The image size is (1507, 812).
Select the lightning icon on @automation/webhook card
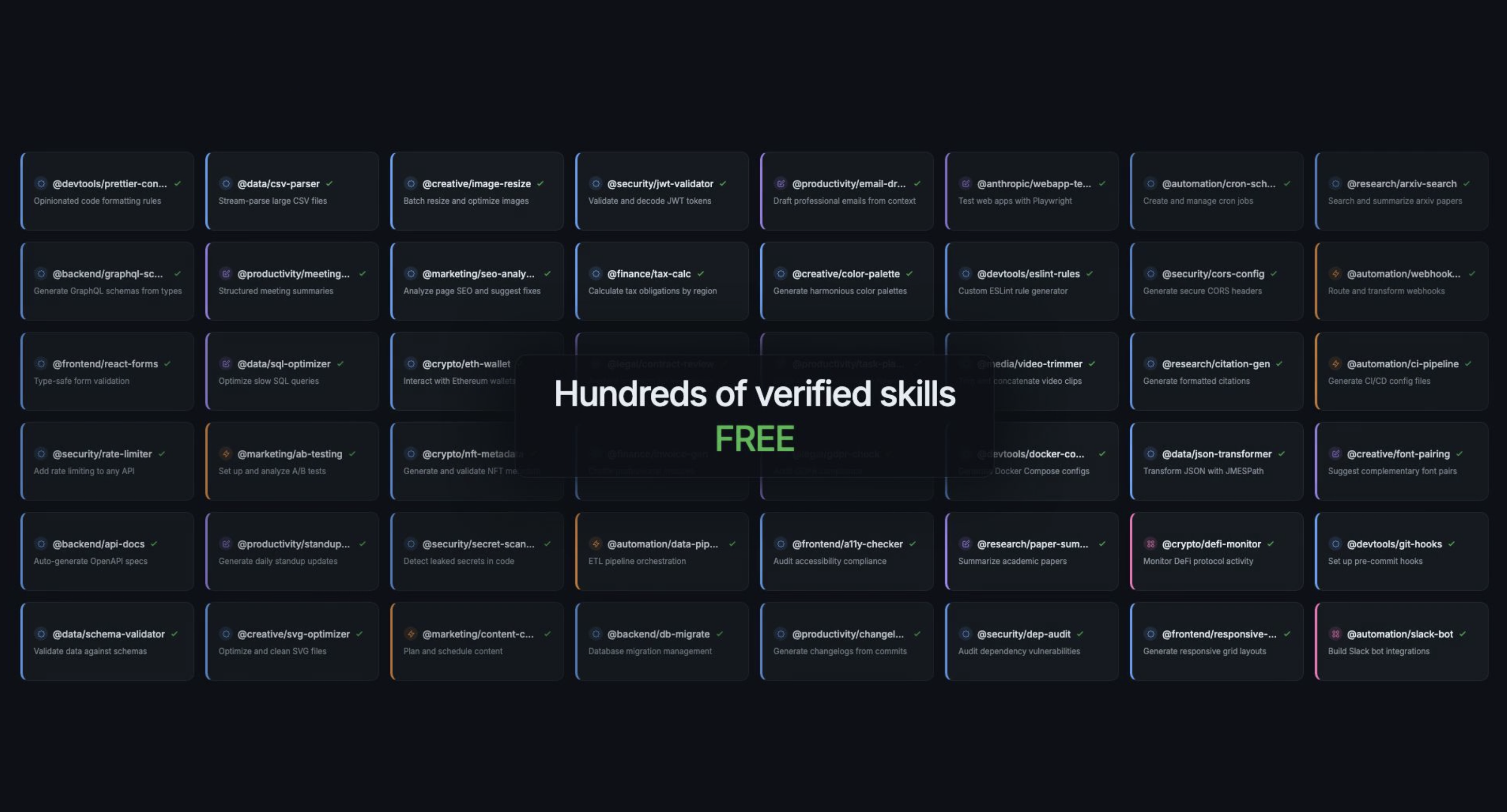coord(1336,273)
